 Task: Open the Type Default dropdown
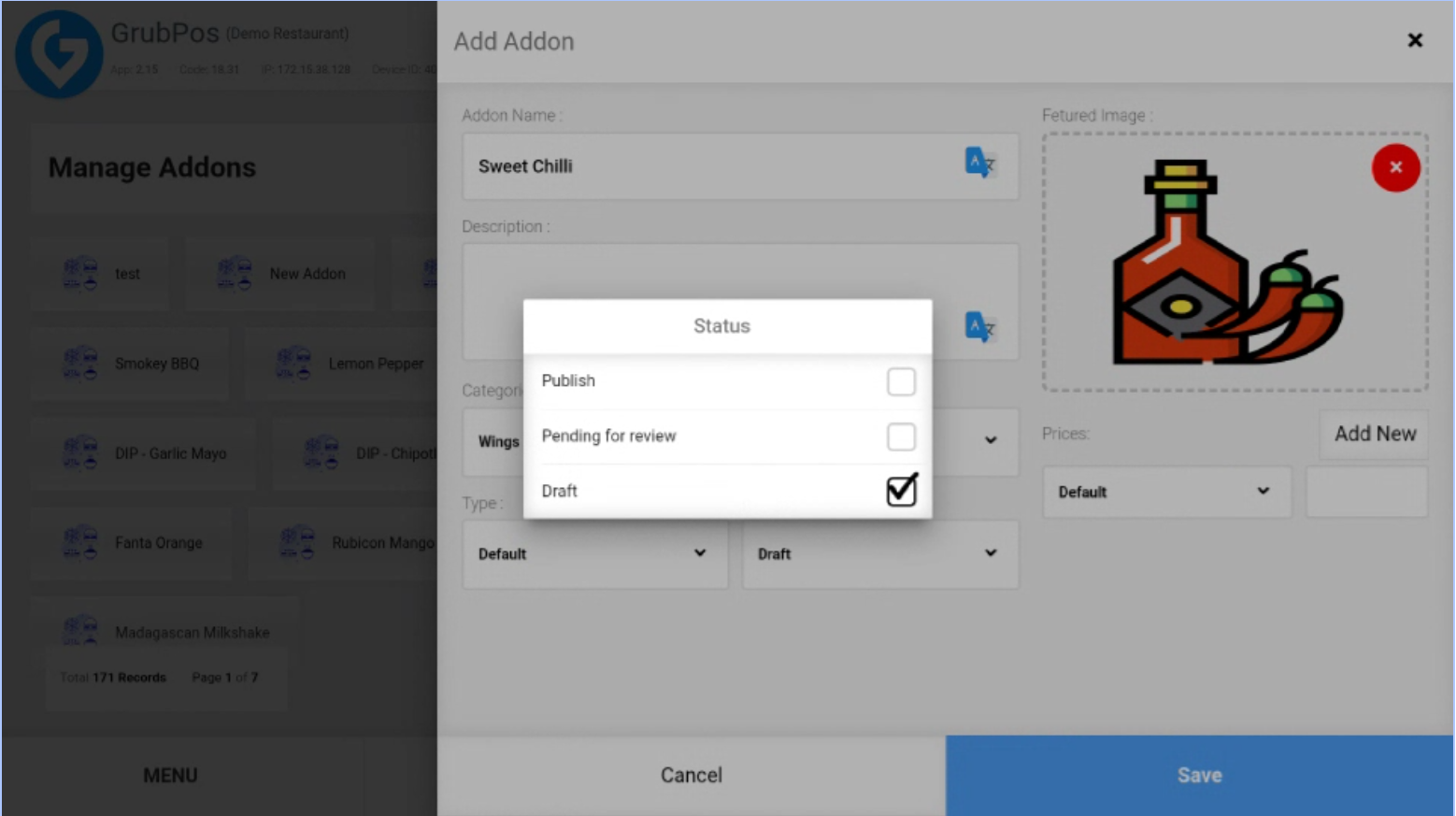click(595, 553)
